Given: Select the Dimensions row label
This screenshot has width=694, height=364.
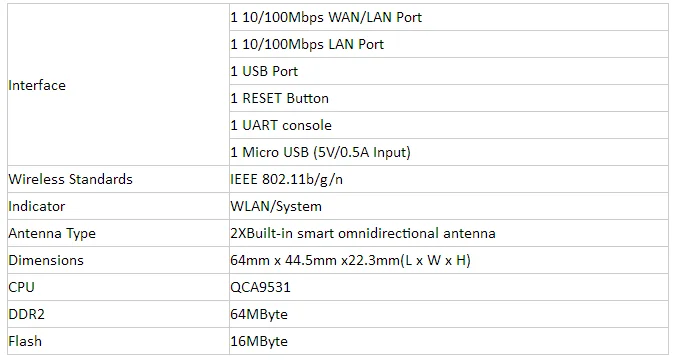Looking at the screenshot, I should point(46,260).
